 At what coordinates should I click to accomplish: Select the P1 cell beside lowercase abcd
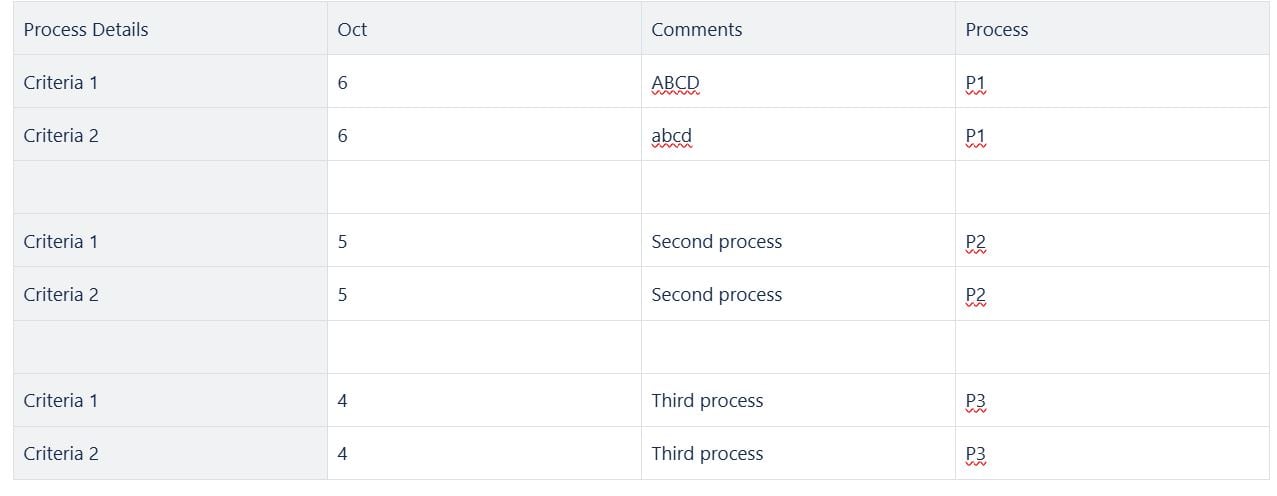coord(1112,135)
